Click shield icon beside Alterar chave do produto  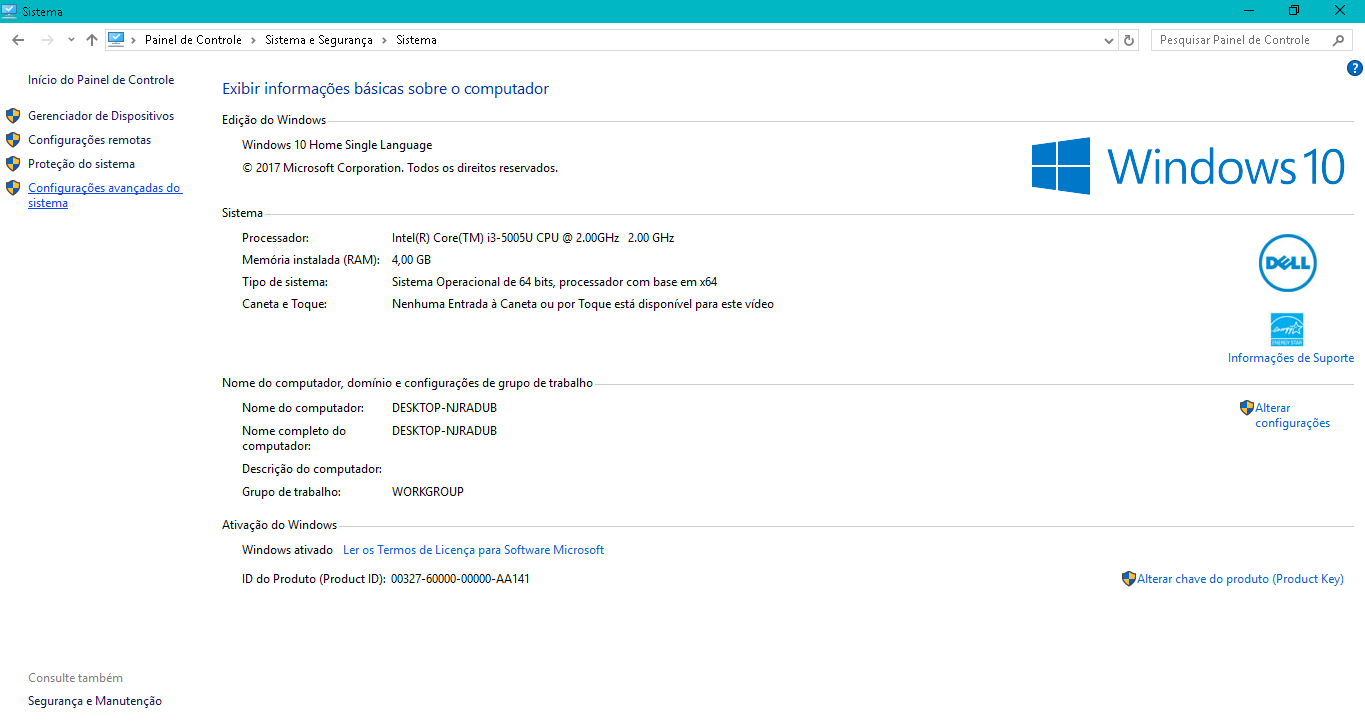(1129, 579)
